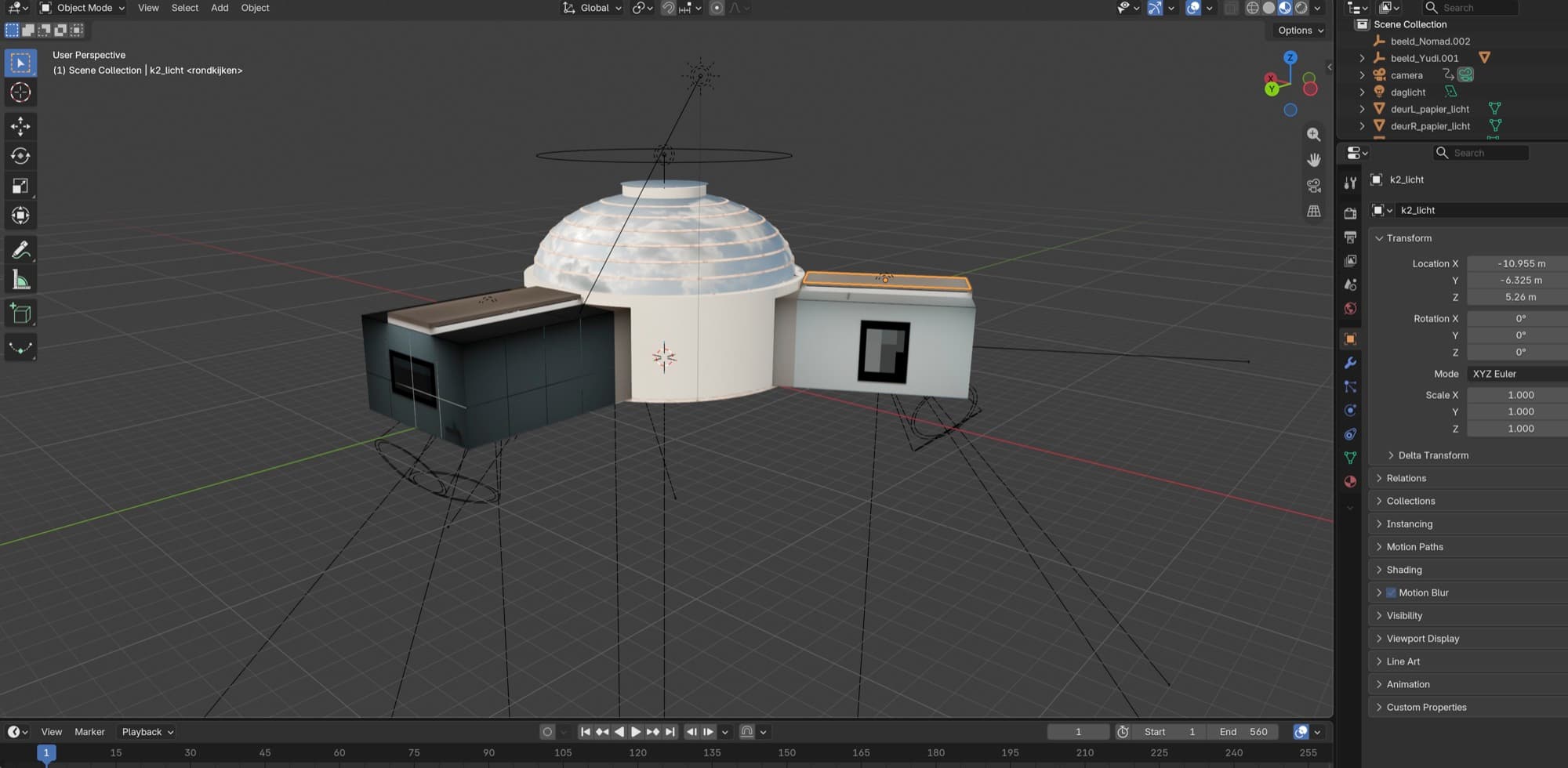Open the Material properties tab
1568x768 pixels.
click(1350, 481)
